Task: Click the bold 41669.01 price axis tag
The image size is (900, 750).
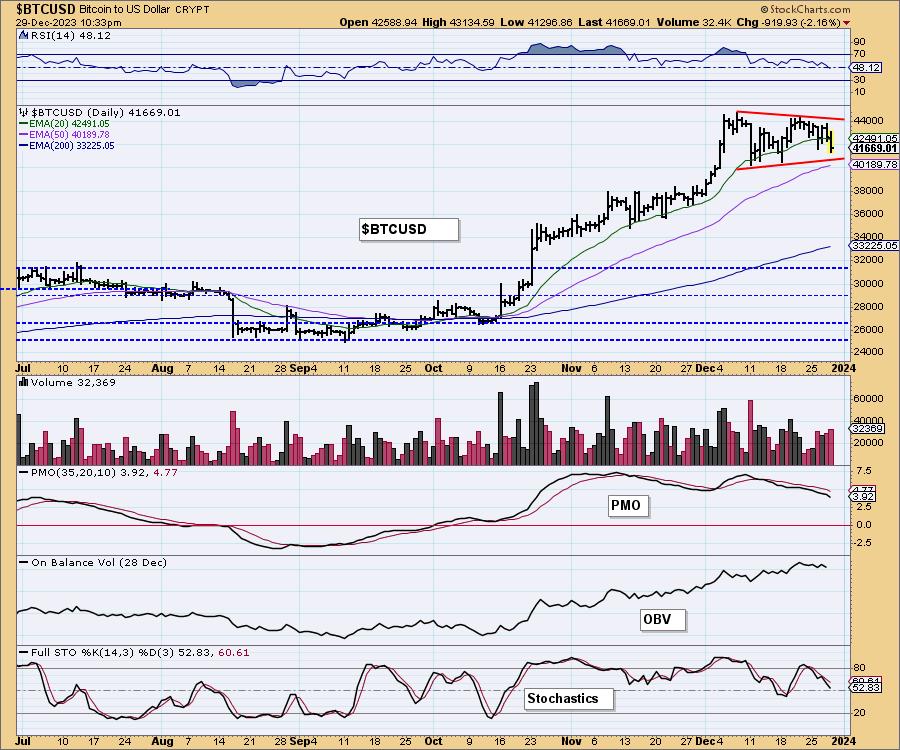Action: click(x=875, y=148)
